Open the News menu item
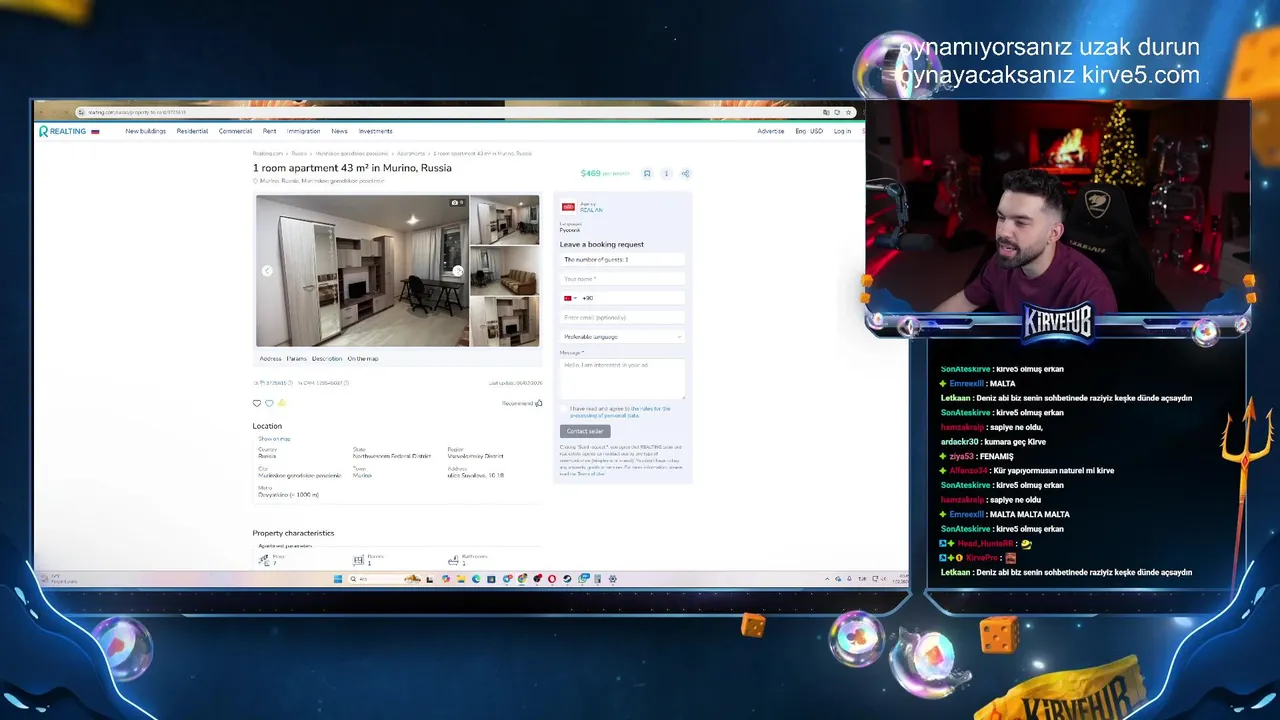 pyautogui.click(x=340, y=131)
